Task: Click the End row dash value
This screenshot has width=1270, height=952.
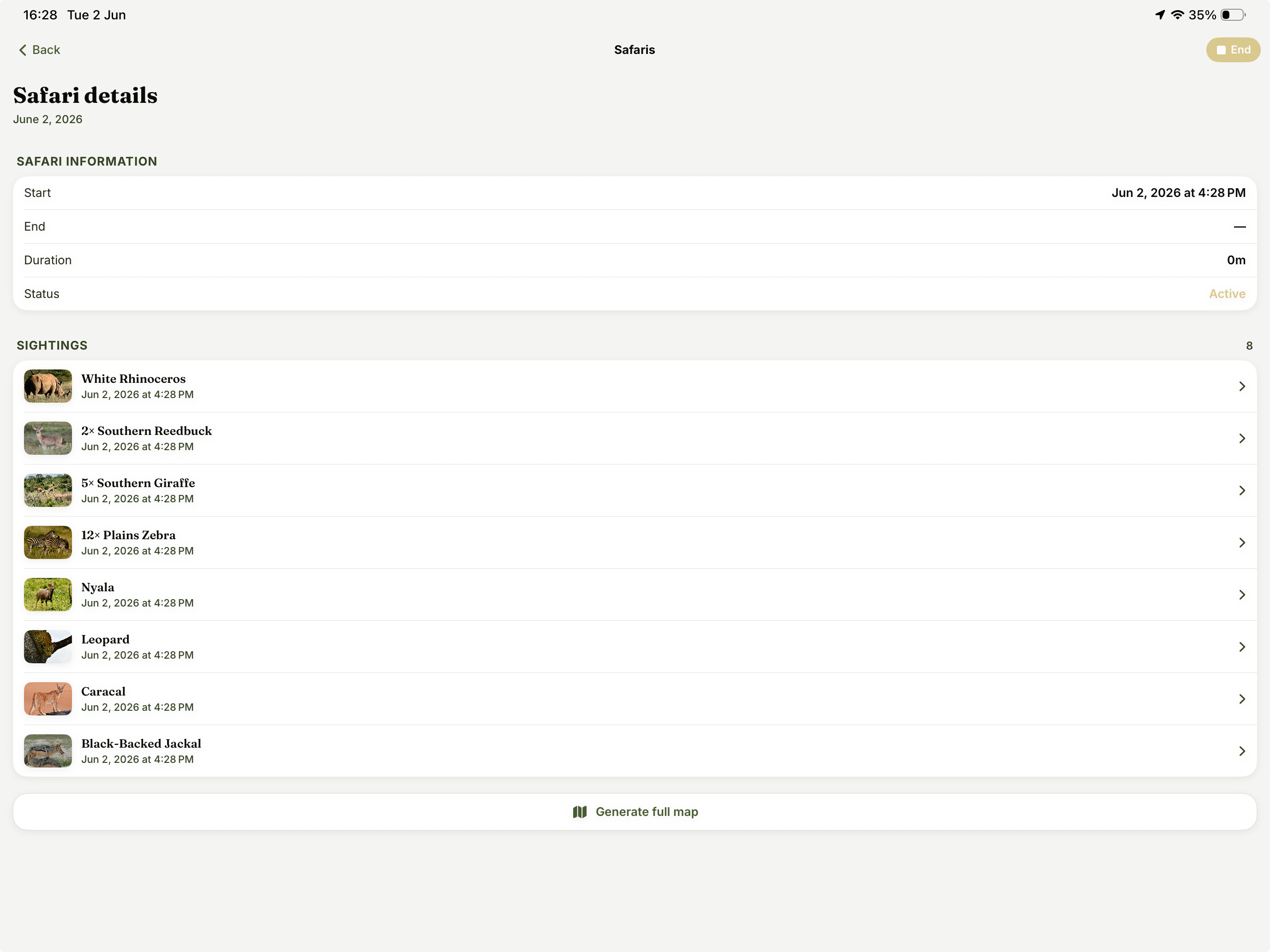Action: pos(1240,226)
